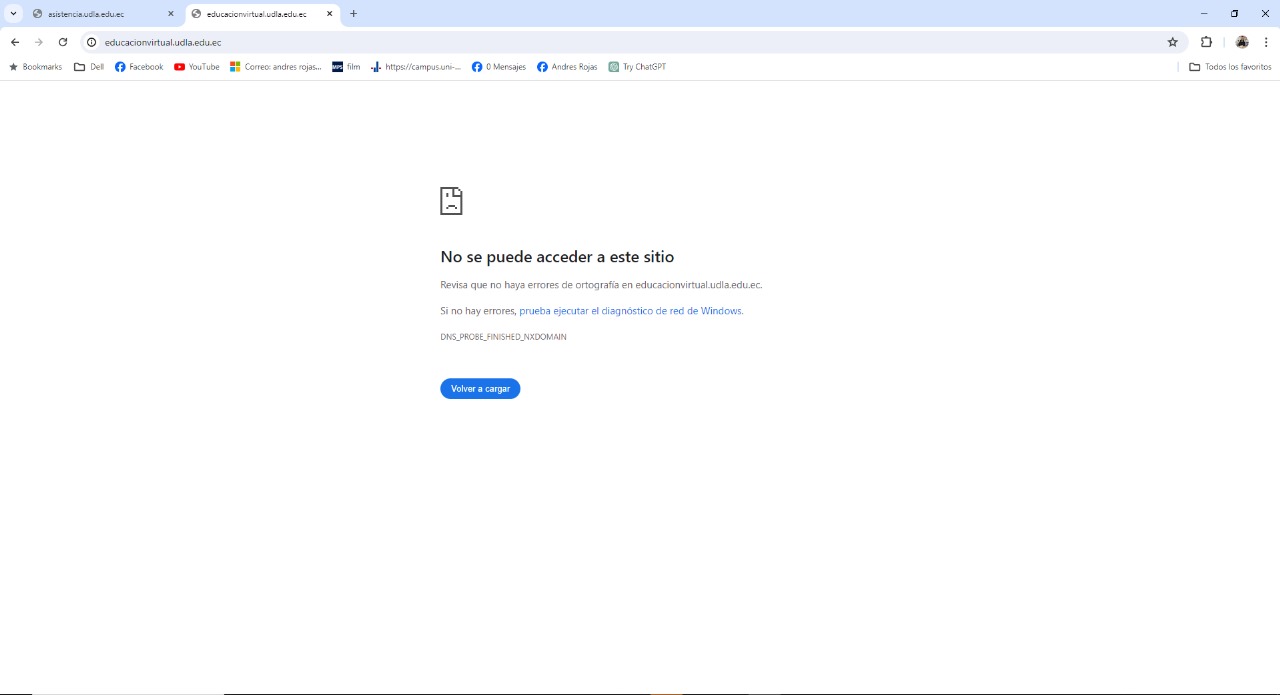Open the Windows network diagnostics link

(630, 311)
